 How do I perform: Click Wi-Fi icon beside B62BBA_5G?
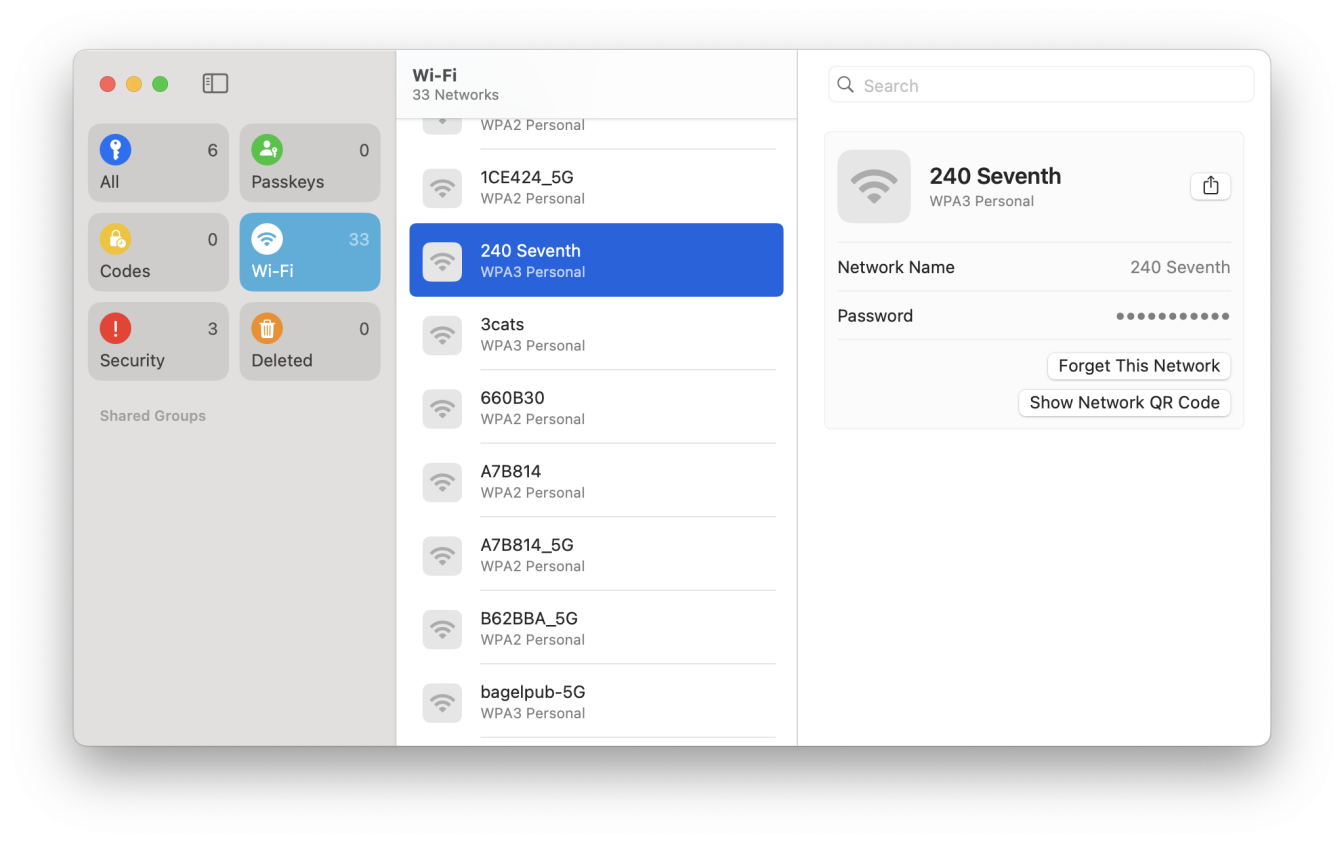pyautogui.click(x=442, y=629)
